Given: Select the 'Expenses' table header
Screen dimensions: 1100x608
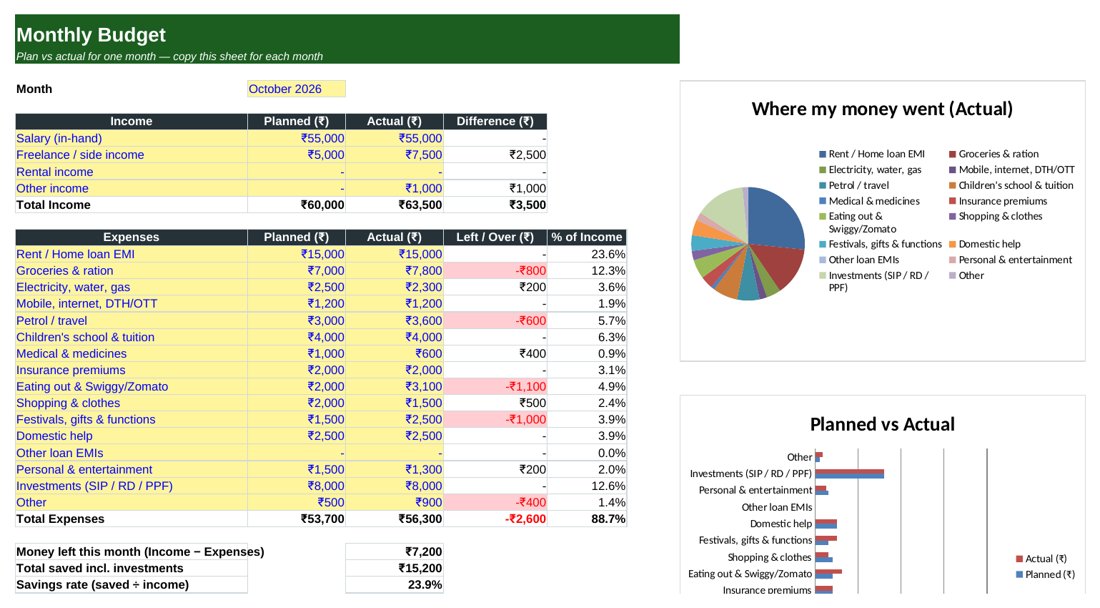Looking at the screenshot, I should click(131, 237).
